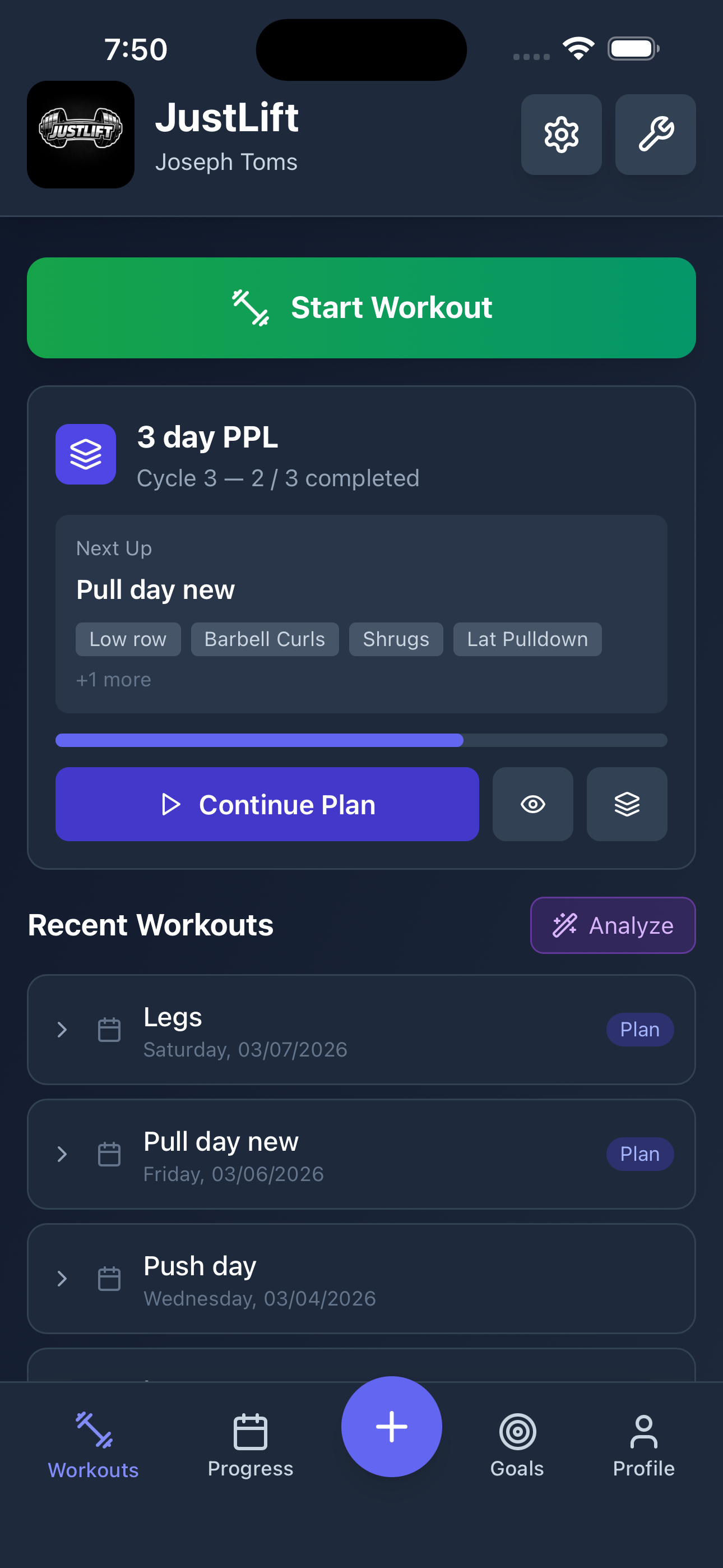Go to the Profile tab
This screenshot has height=1568, width=723.
[643, 1445]
